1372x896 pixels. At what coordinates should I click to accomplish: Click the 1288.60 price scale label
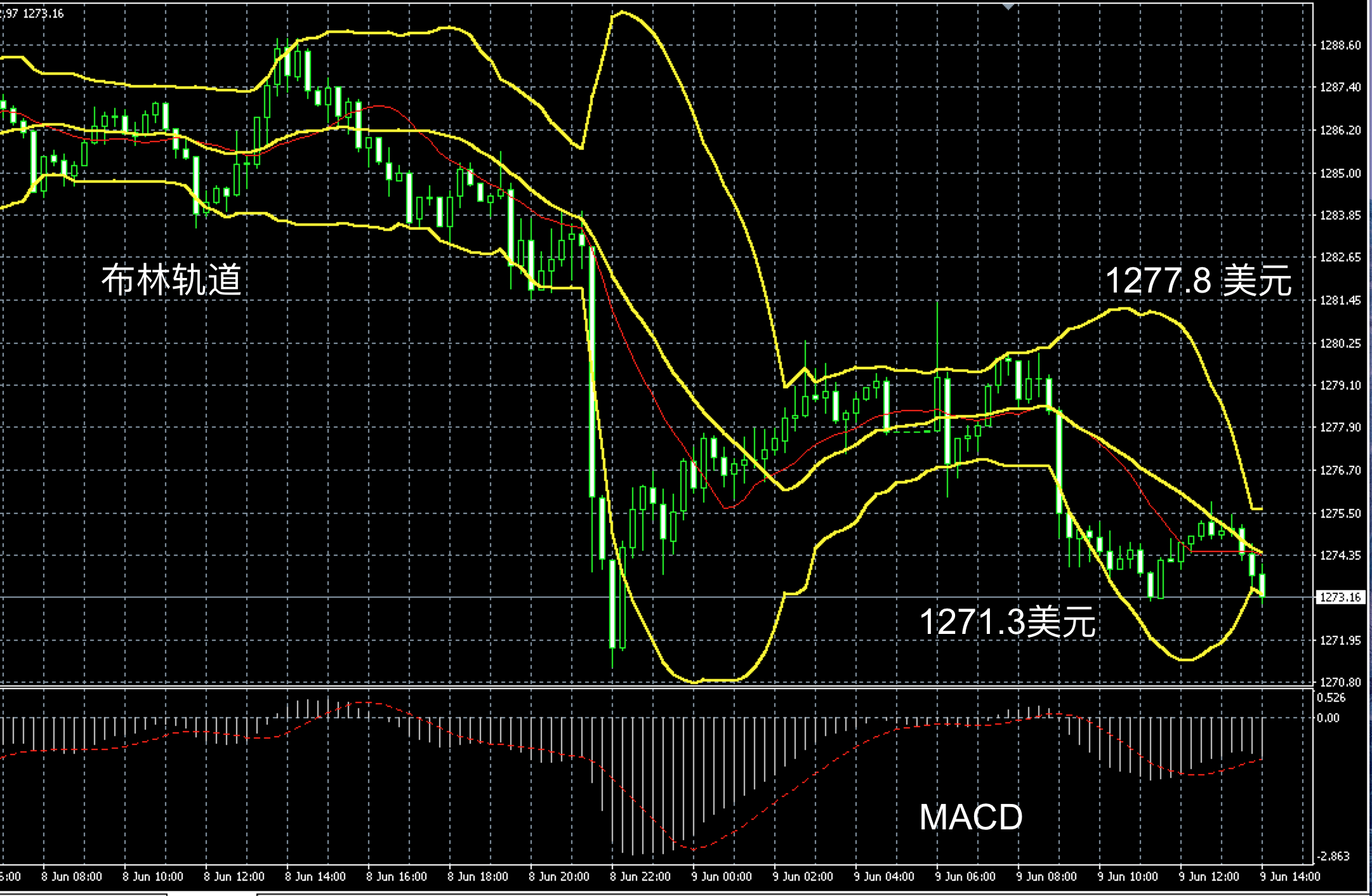point(1340,46)
